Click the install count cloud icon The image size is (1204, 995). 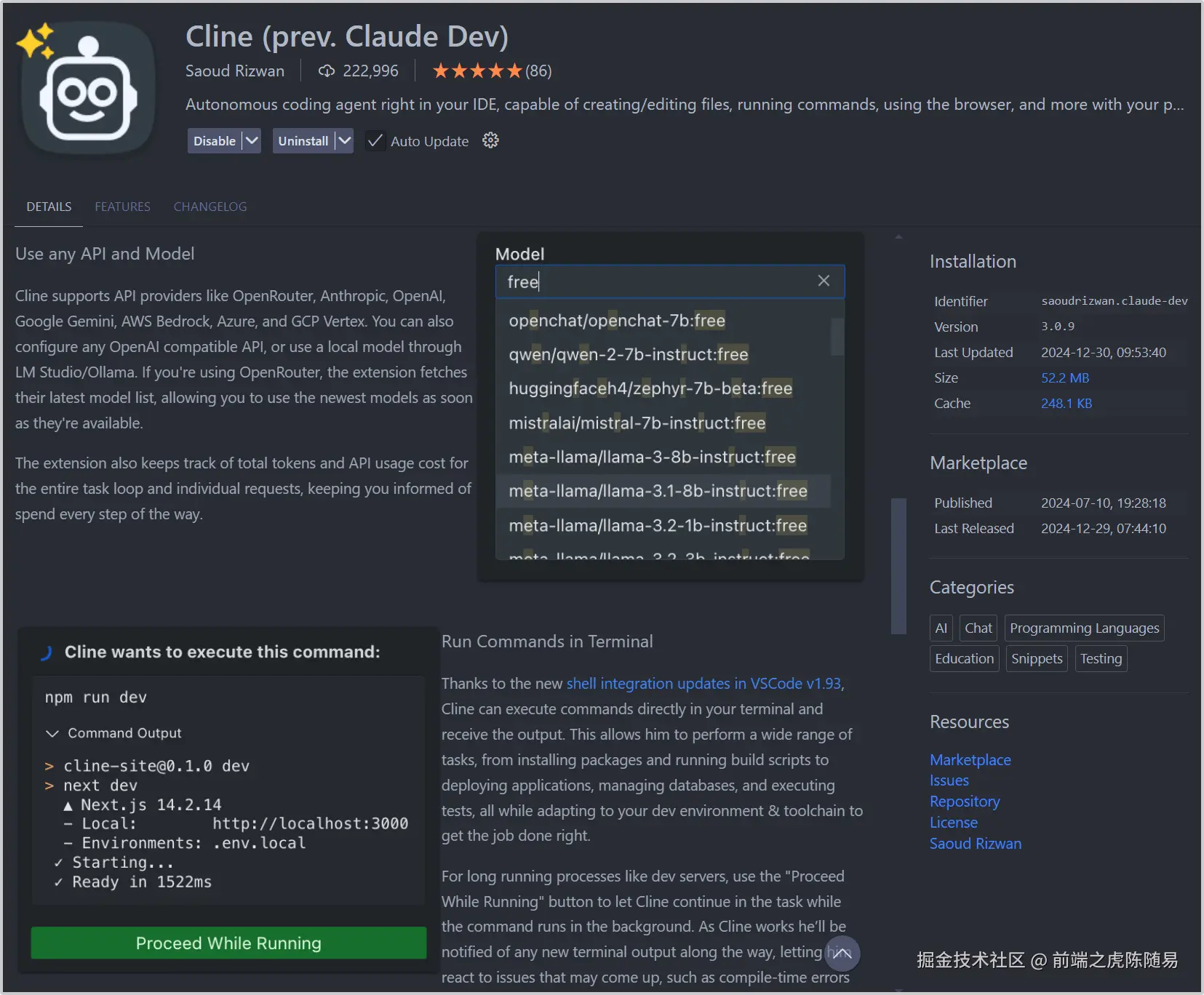coord(327,71)
